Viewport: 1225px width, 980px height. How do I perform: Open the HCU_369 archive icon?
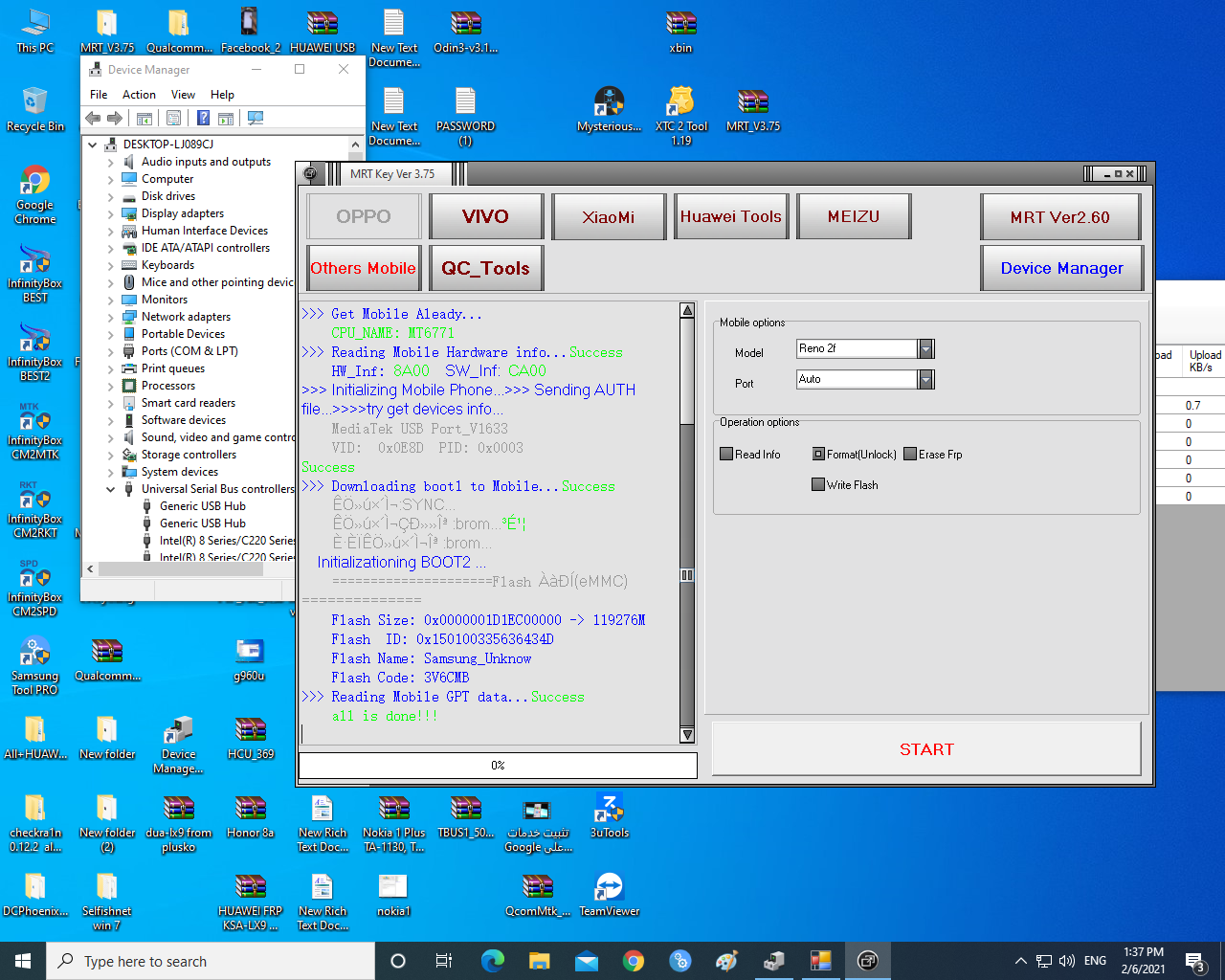(251, 737)
